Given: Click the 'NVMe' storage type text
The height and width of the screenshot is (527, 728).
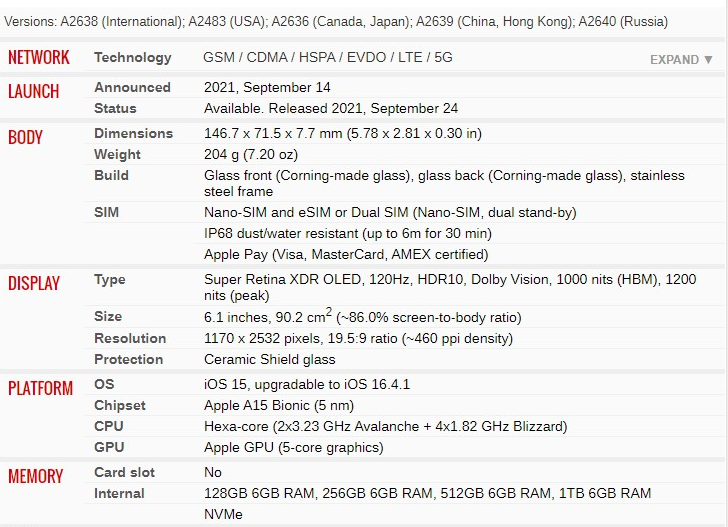Looking at the screenshot, I should tap(223, 514).
